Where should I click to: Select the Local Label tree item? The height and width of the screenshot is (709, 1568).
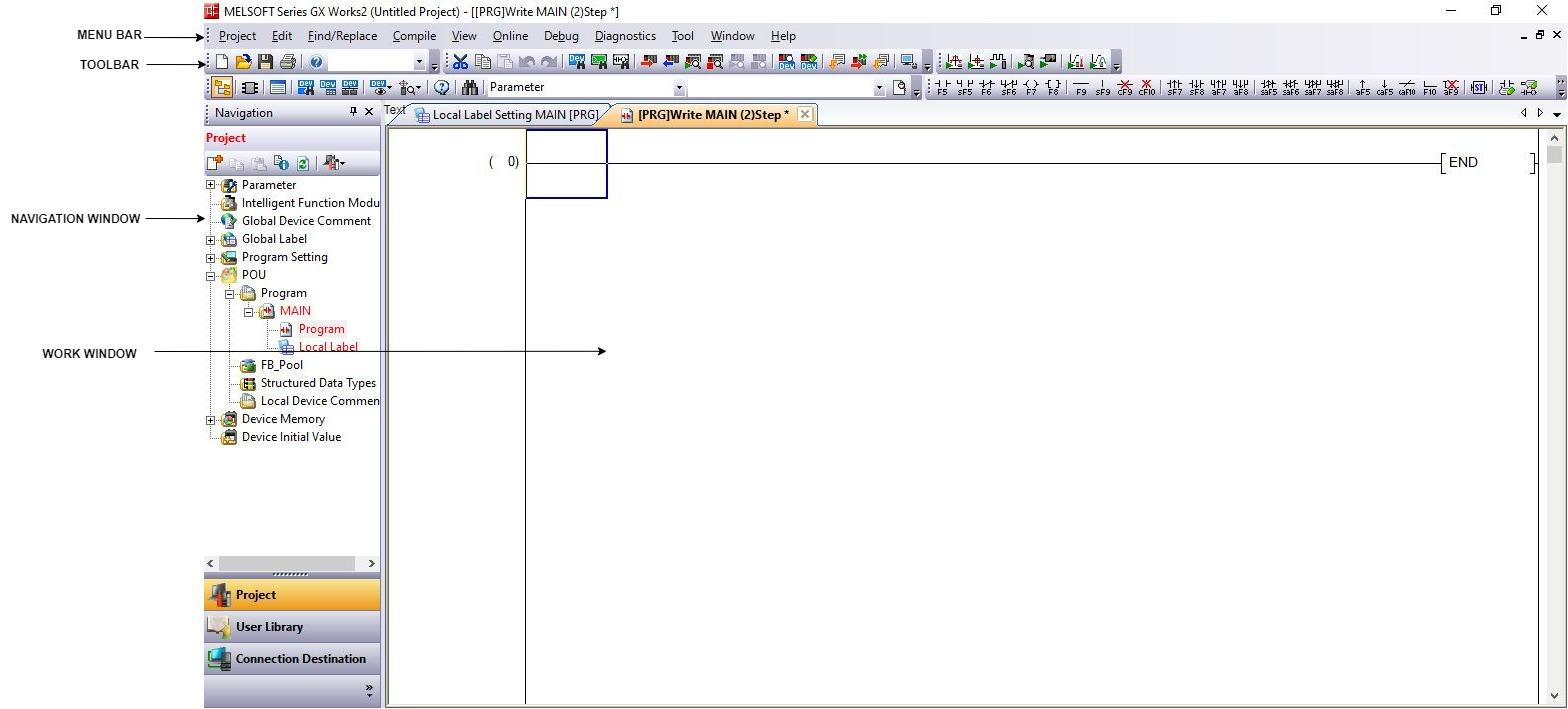pos(328,347)
